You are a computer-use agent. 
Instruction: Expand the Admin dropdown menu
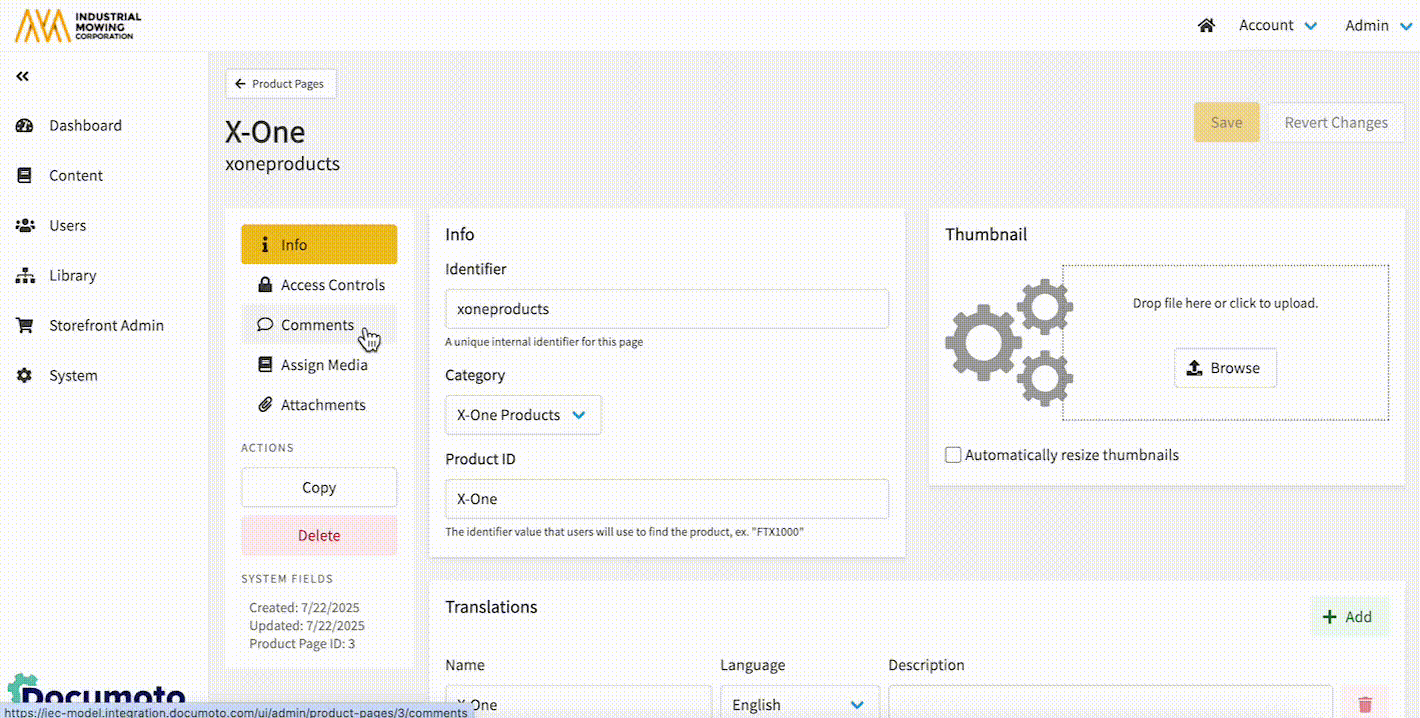coord(1378,26)
